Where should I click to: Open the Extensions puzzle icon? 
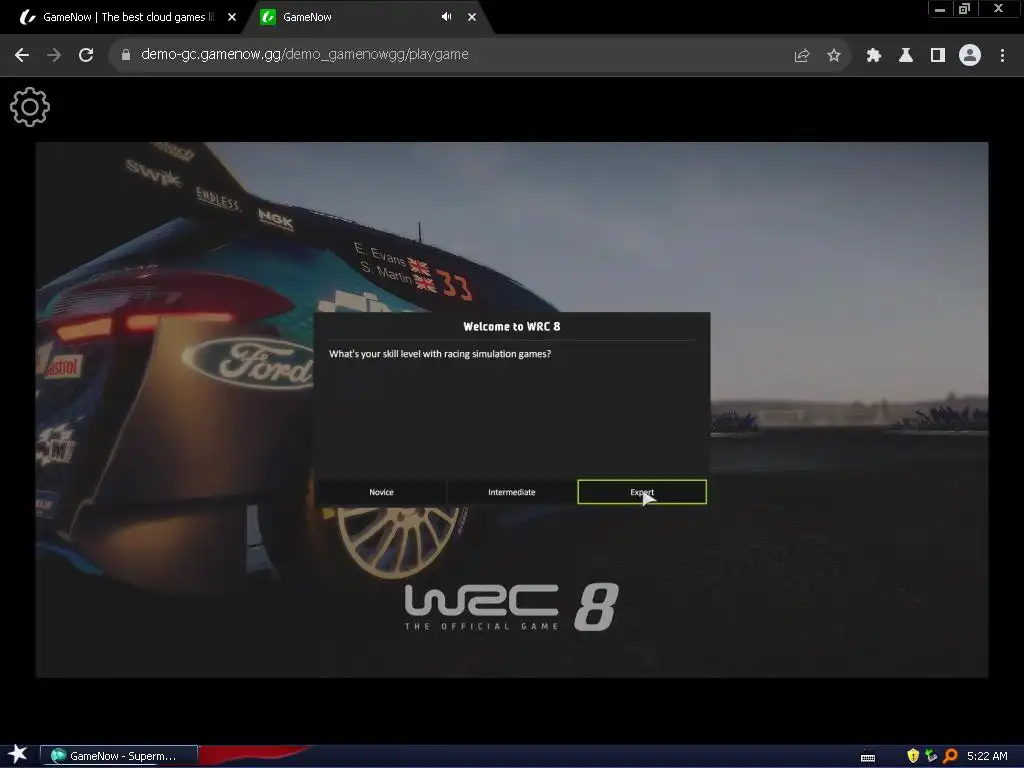tap(874, 56)
